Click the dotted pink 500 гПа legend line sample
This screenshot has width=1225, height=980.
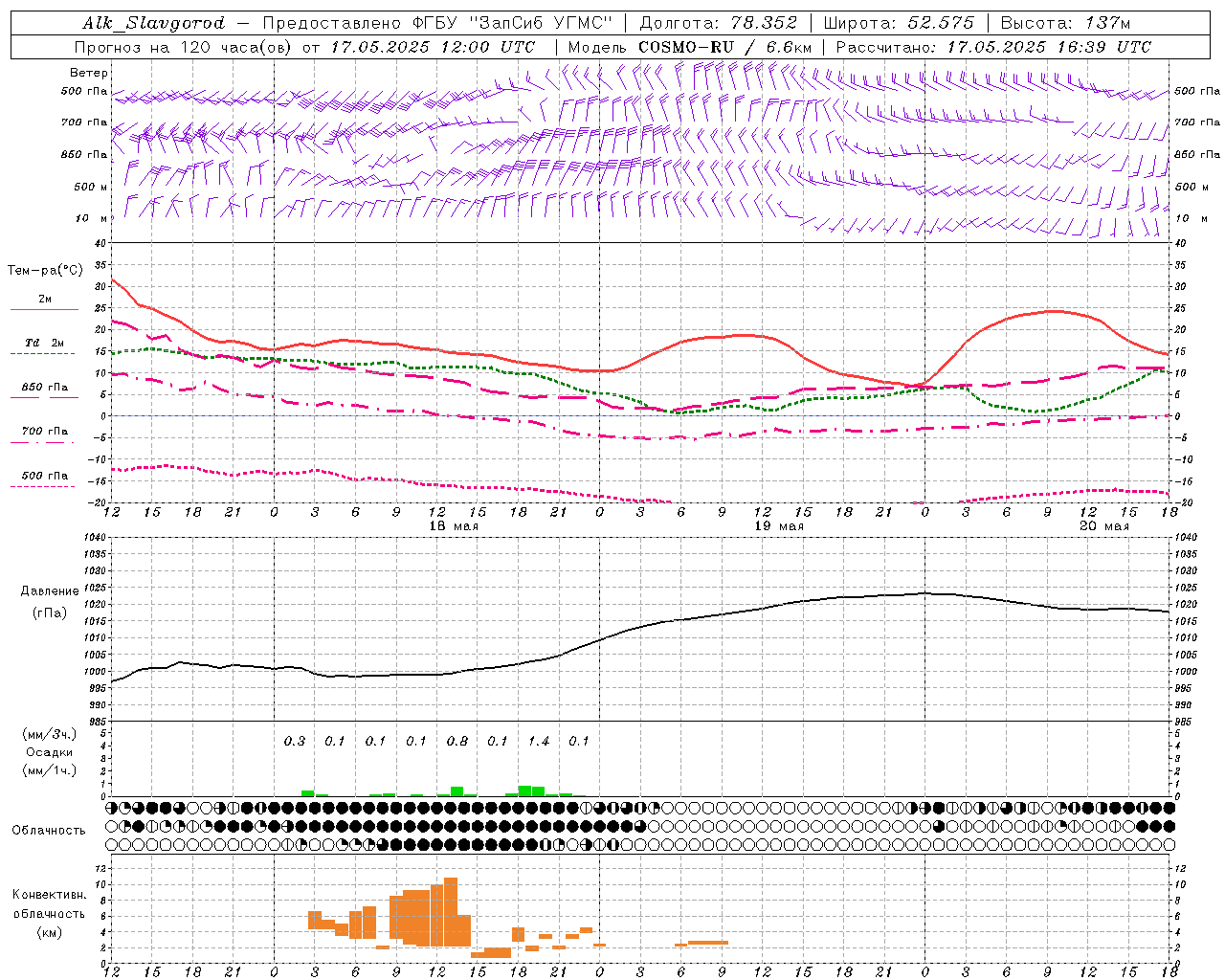coord(43,486)
